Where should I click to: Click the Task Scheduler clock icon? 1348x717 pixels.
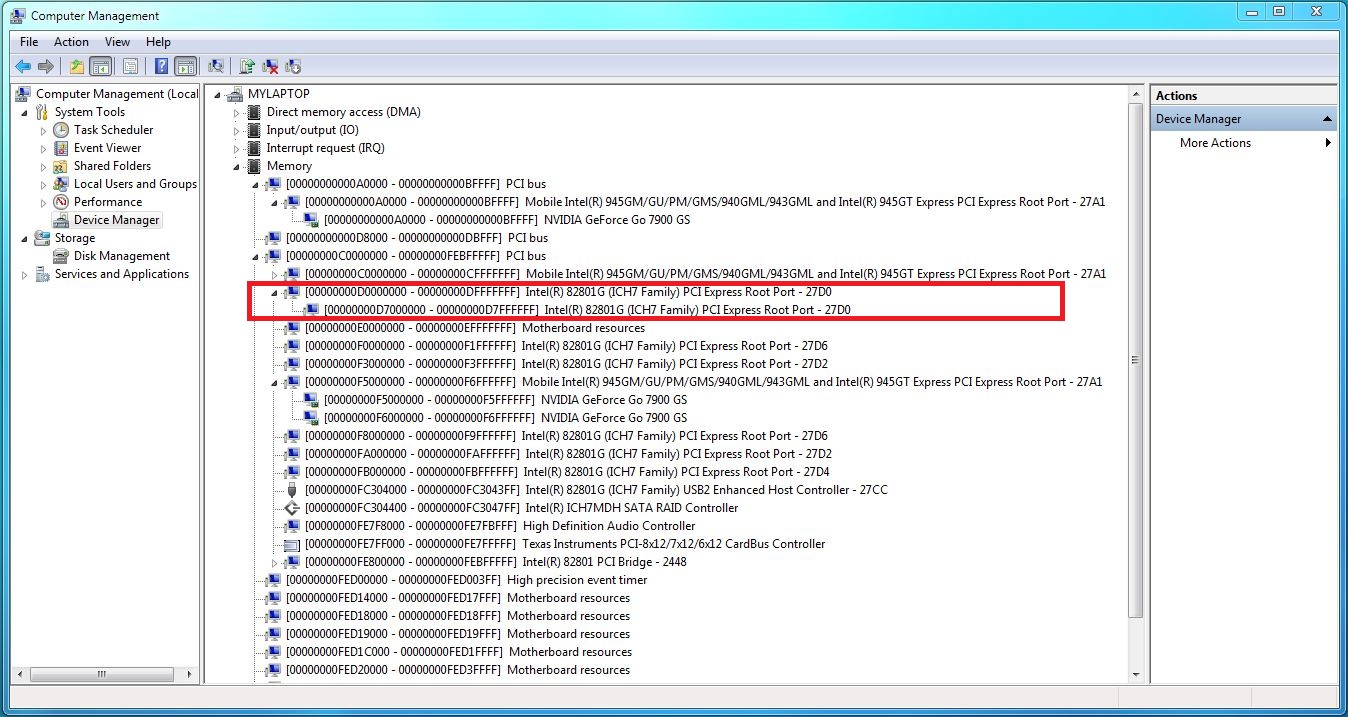pyautogui.click(x=61, y=130)
